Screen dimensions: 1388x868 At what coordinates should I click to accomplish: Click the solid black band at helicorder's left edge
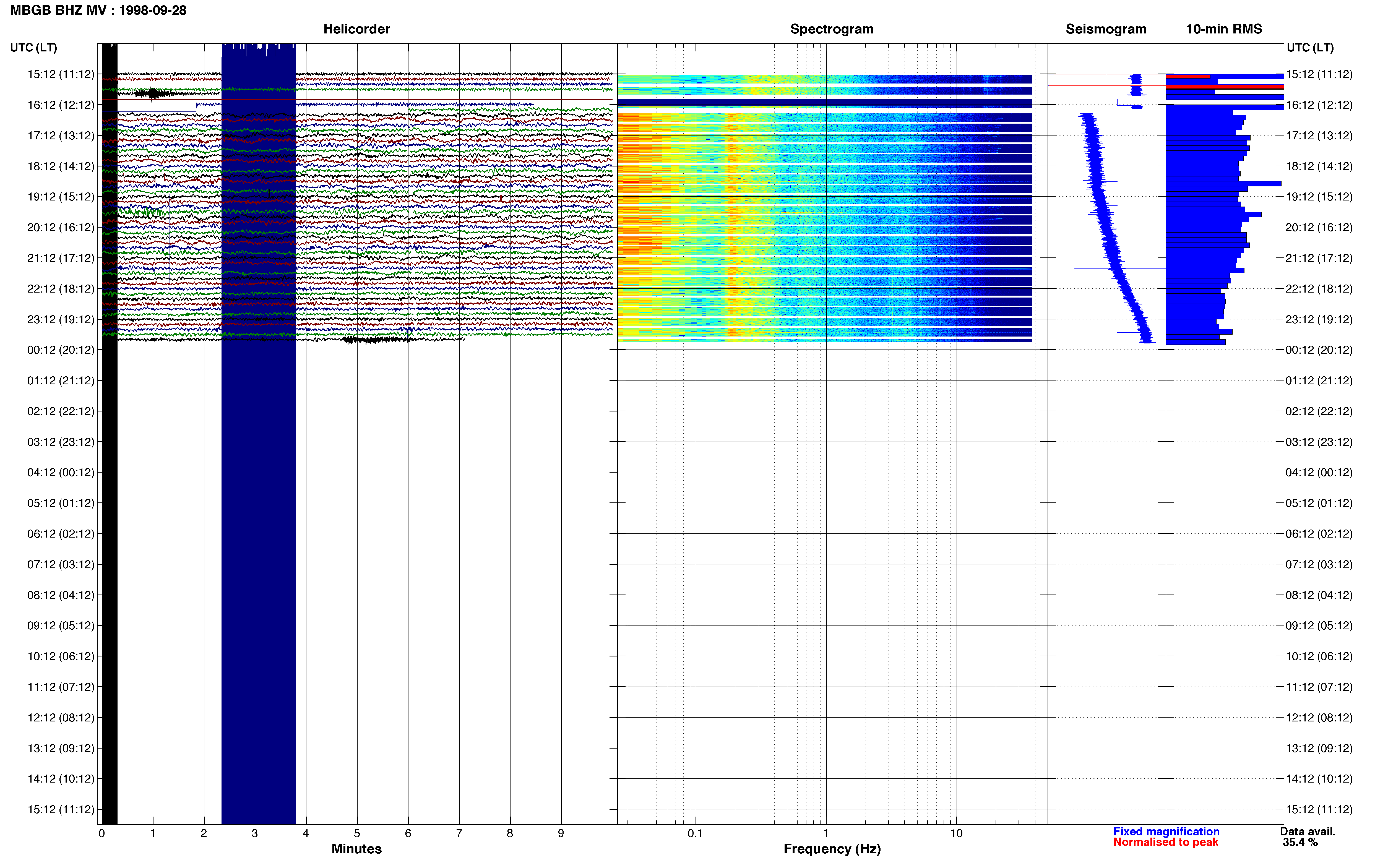[x=110, y=434]
